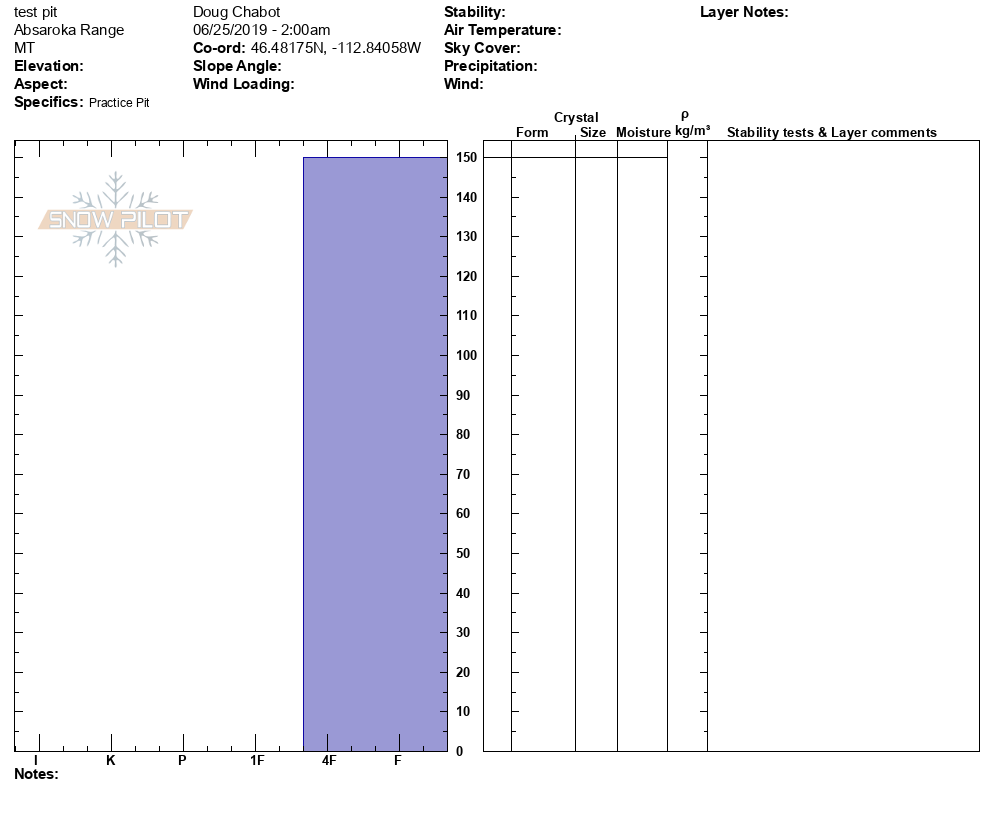The image size is (994, 840).
Task: Click the Slope Angle field label
Action: [x=237, y=66]
